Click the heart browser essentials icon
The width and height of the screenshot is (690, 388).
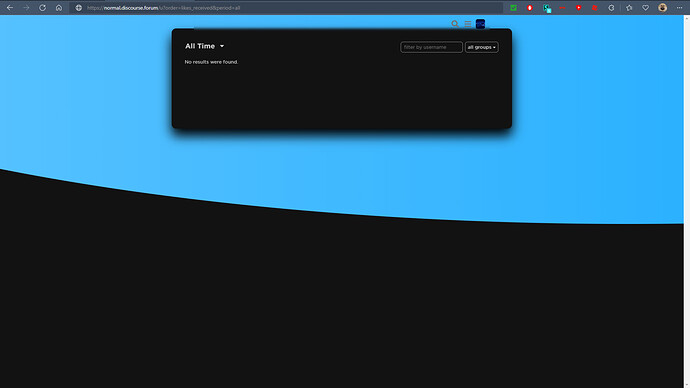tap(646, 7)
